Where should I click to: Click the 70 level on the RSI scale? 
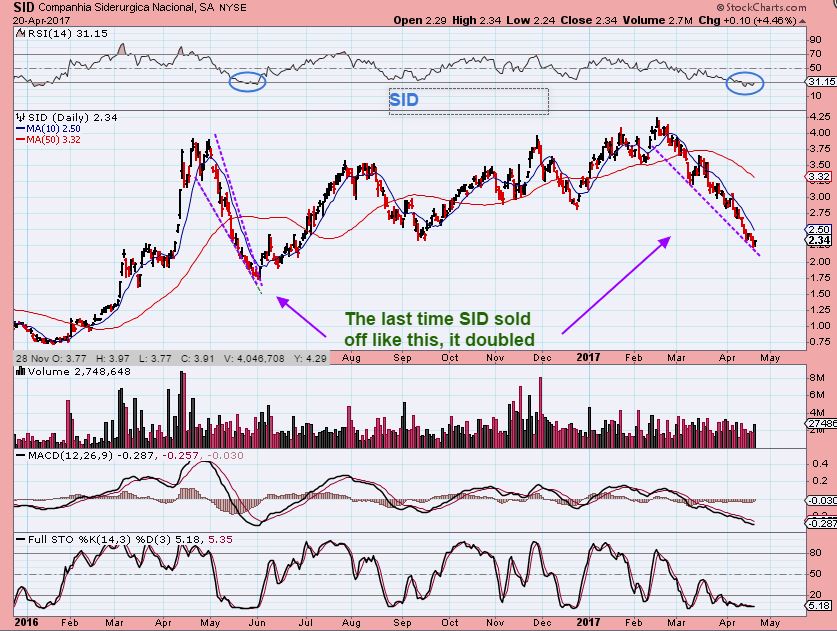pos(815,54)
